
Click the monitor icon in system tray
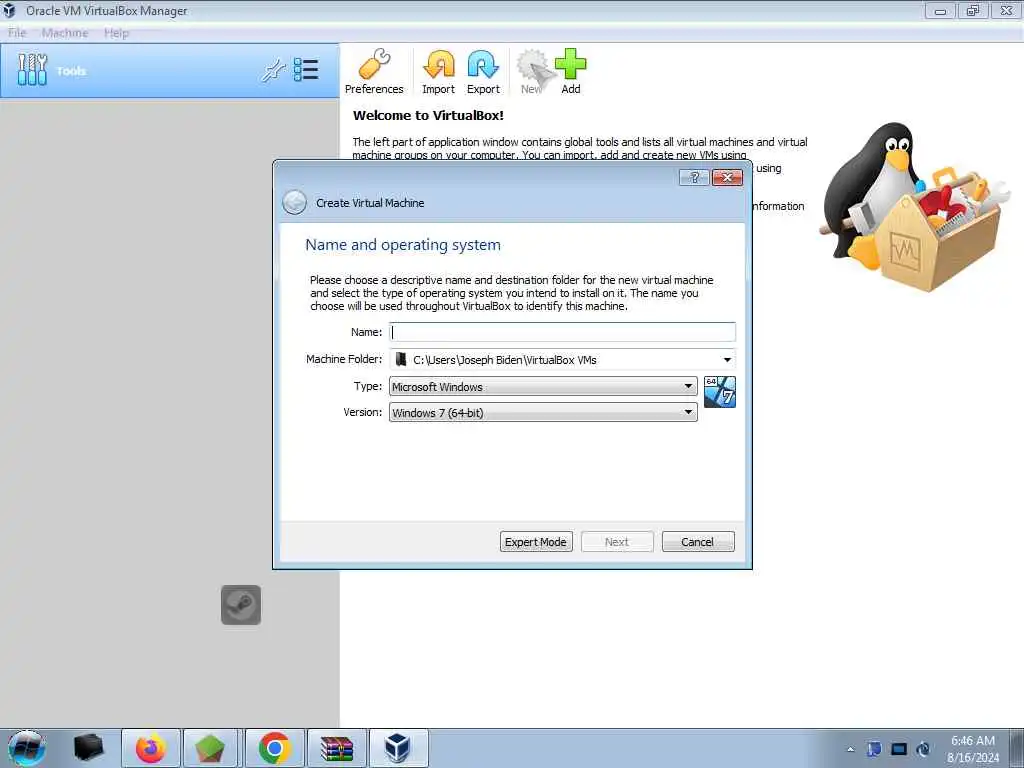899,749
